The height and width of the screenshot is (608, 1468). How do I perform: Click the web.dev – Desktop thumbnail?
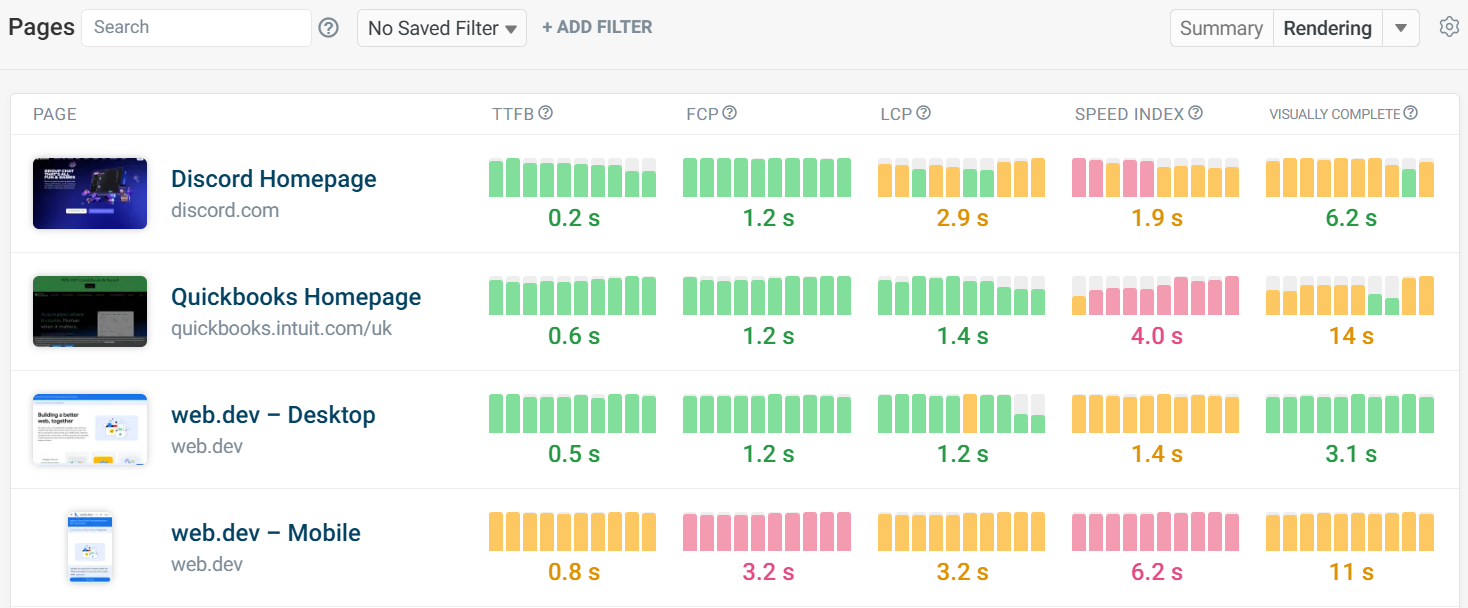90,429
